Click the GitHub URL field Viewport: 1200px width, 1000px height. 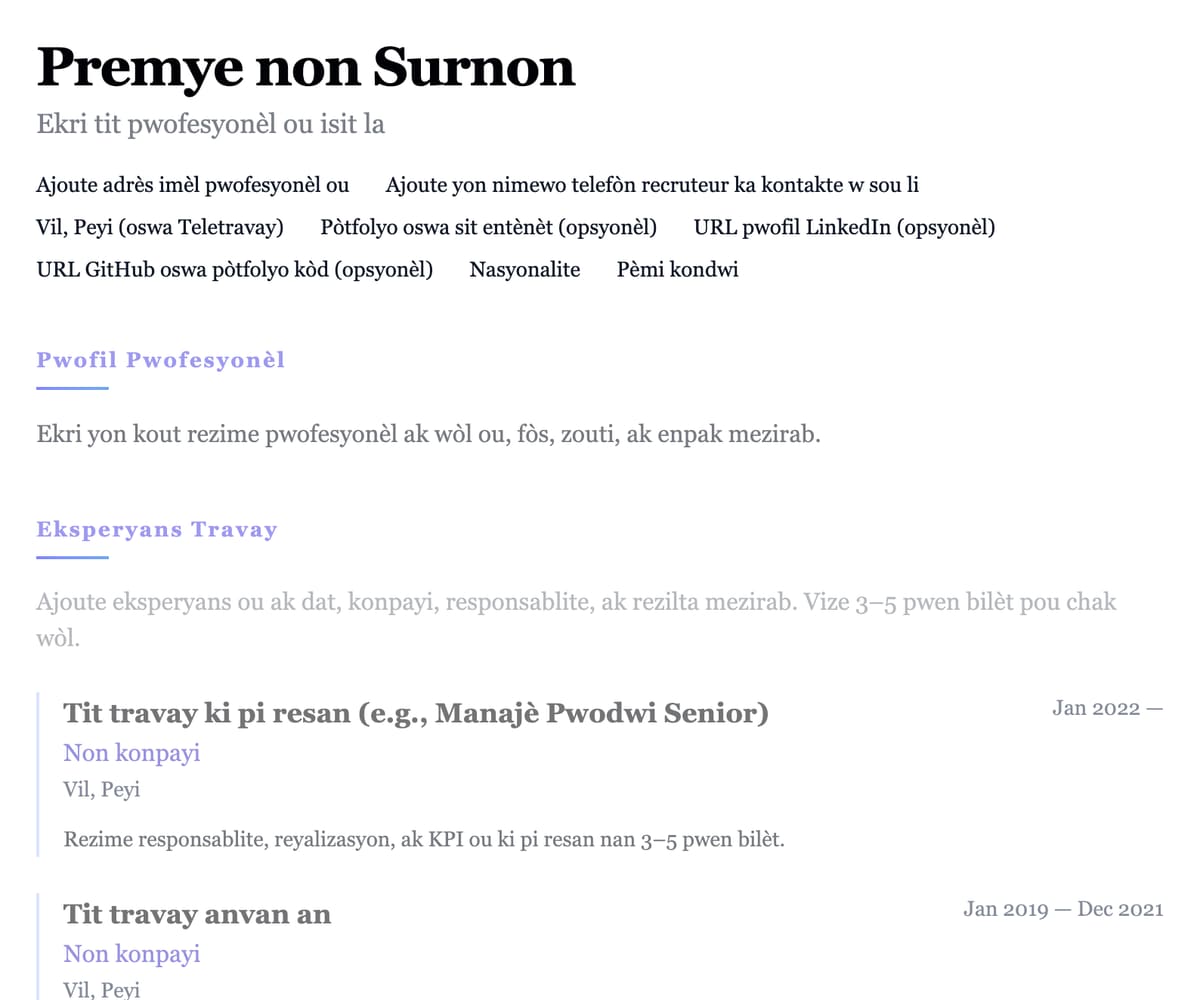click(234, 269)
